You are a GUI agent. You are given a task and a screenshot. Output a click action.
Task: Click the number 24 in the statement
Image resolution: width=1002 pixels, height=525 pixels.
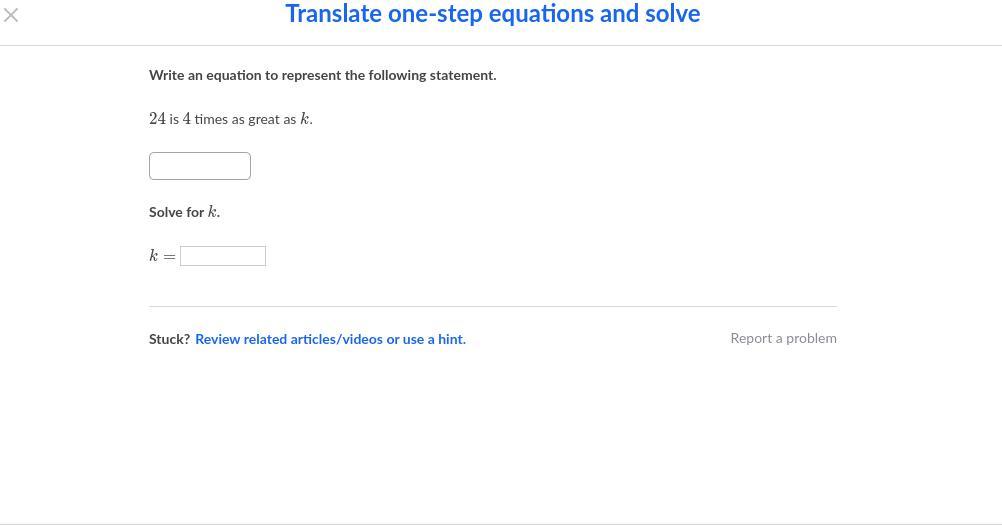point(157,119)
